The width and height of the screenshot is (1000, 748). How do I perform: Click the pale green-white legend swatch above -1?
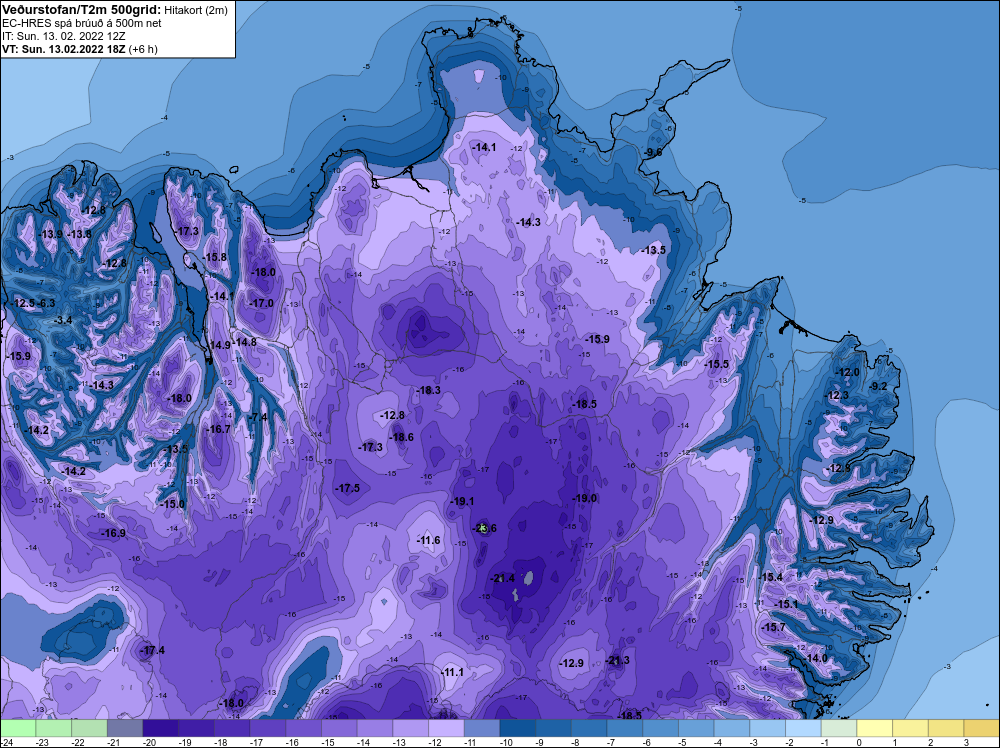(x=839, y=728)
